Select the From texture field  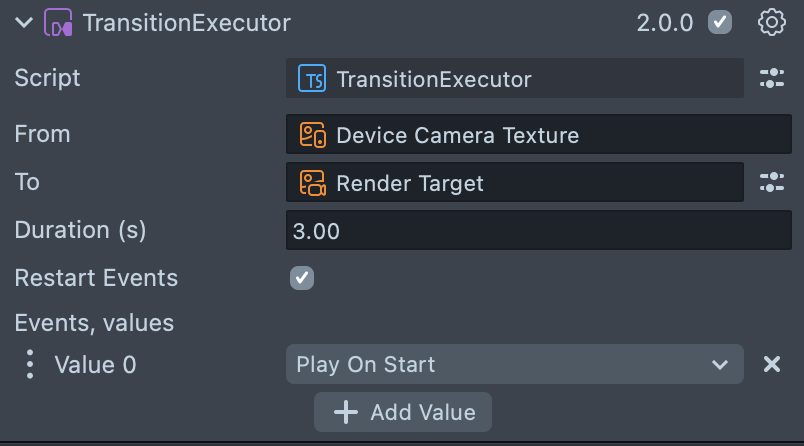[x=538, y=135]
